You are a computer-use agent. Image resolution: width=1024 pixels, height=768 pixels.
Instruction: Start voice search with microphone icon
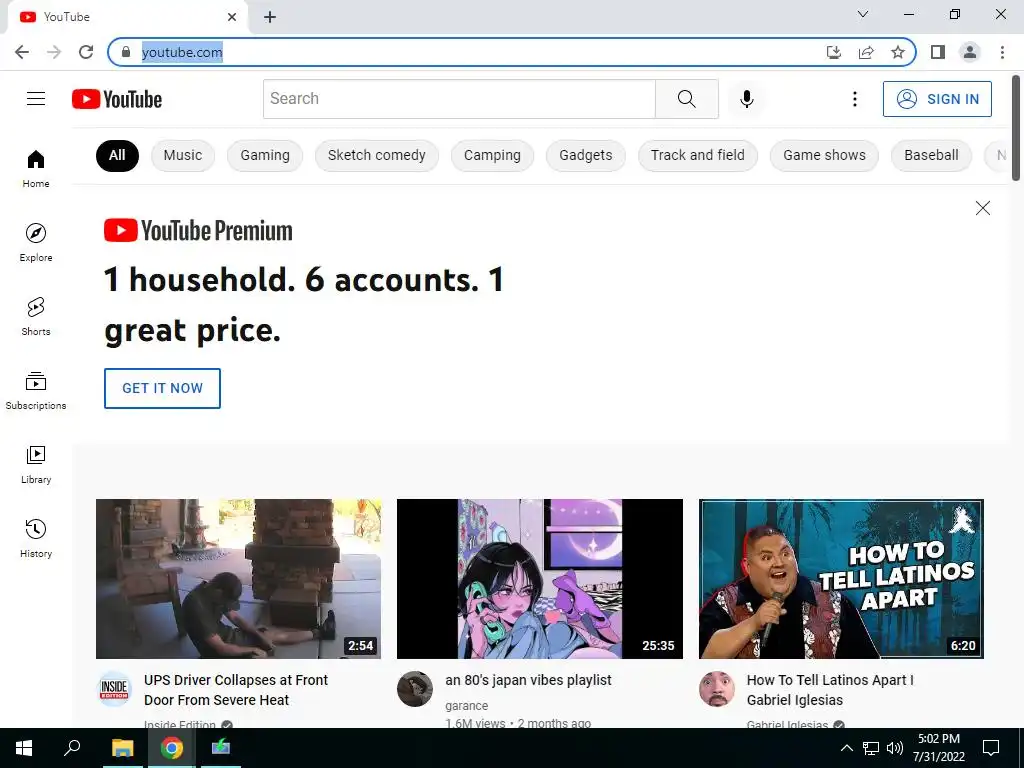click(746, 99)
